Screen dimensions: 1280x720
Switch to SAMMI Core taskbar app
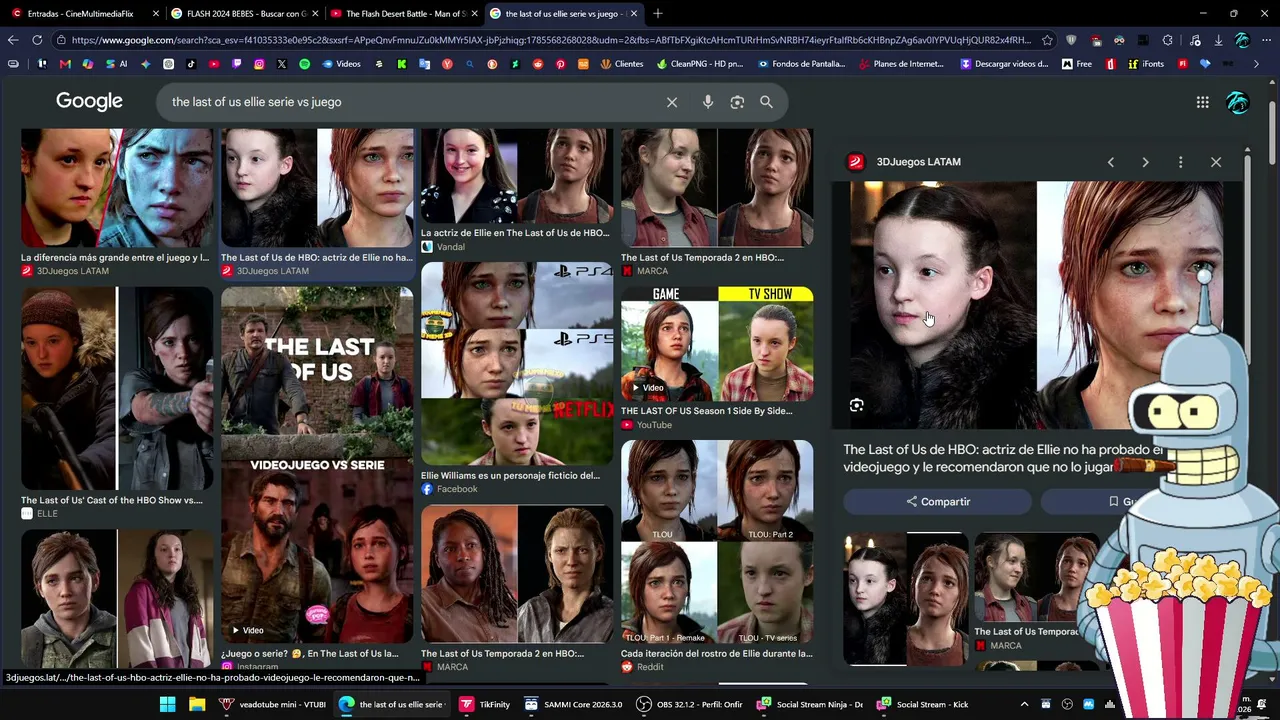click(x=574, y=704)
